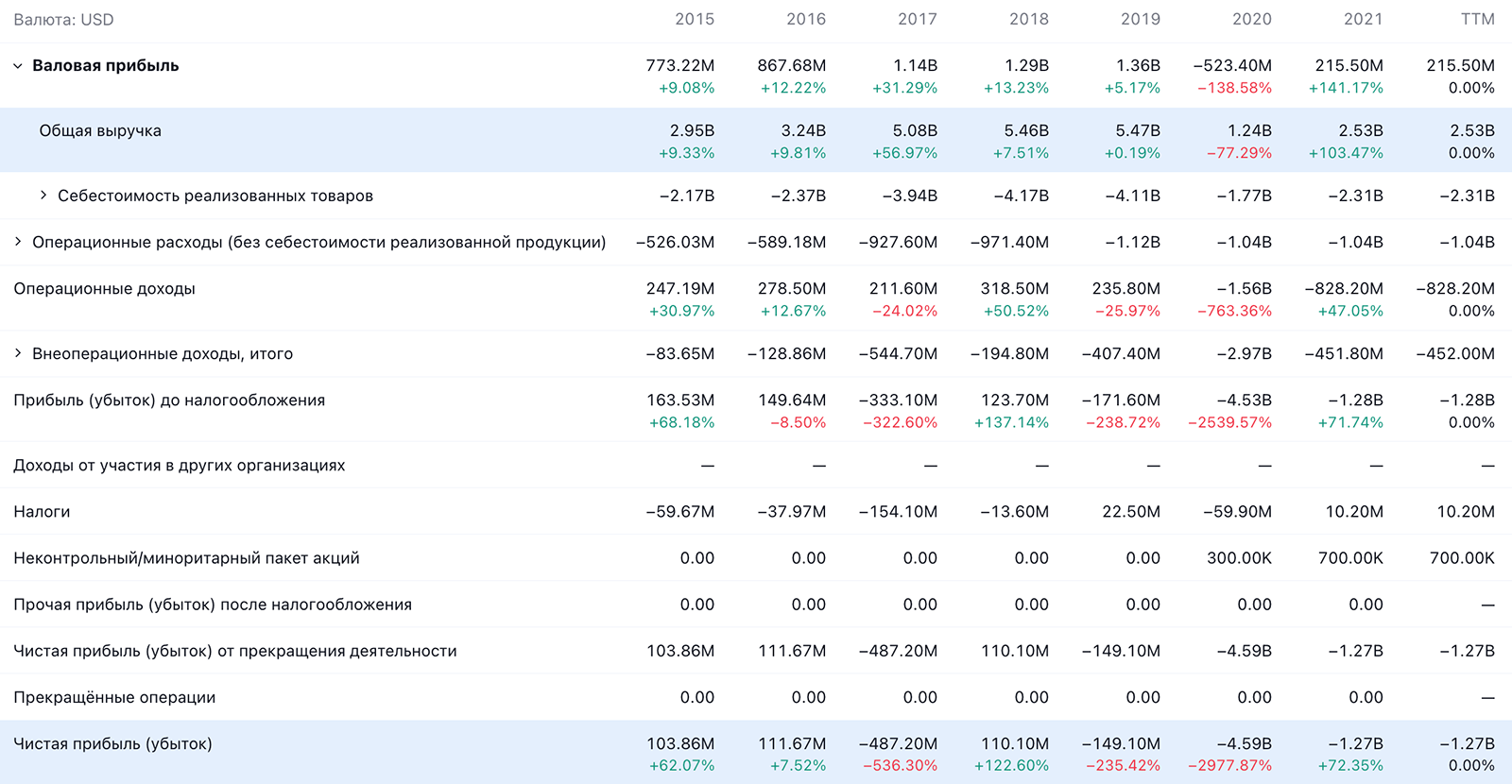The height and width of the screenshot is (784, 1512).
Task: Click Доходы от участия в других организациях
Action: click(180, 466)
